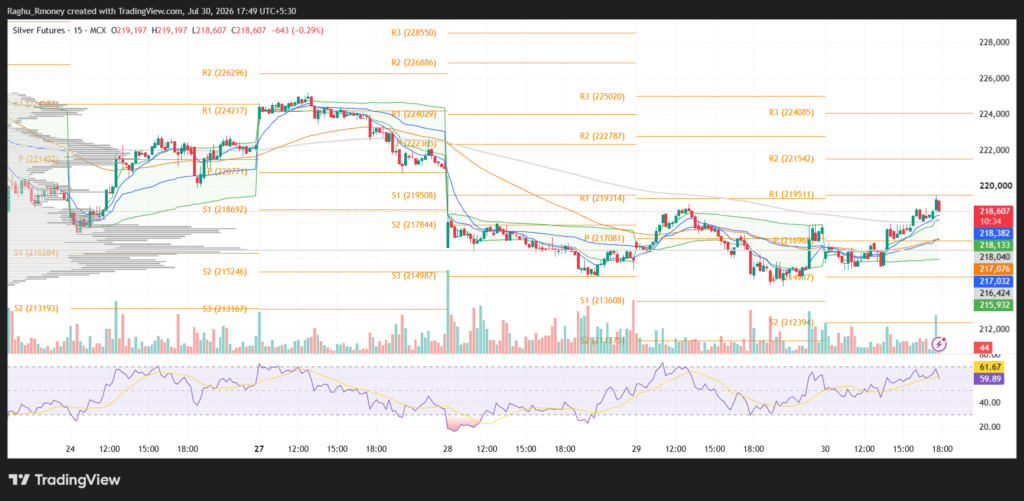
Task: Click the S2 (212394) pivot label
Action: (x=791, y=322)
